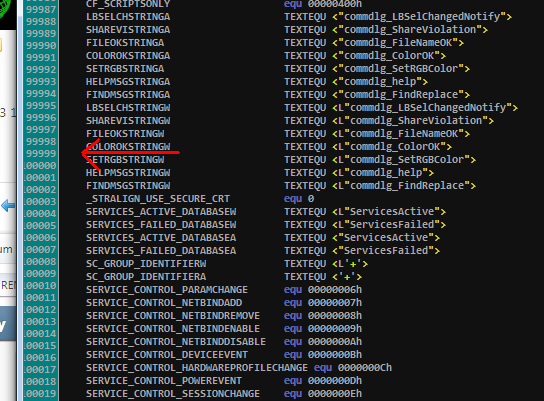Image resolution: width=544 pixels, height=401 pixels.
Task: Select the SERVICES_ACTIVE_DATABASEW identifier
Action: pos(161,212)
